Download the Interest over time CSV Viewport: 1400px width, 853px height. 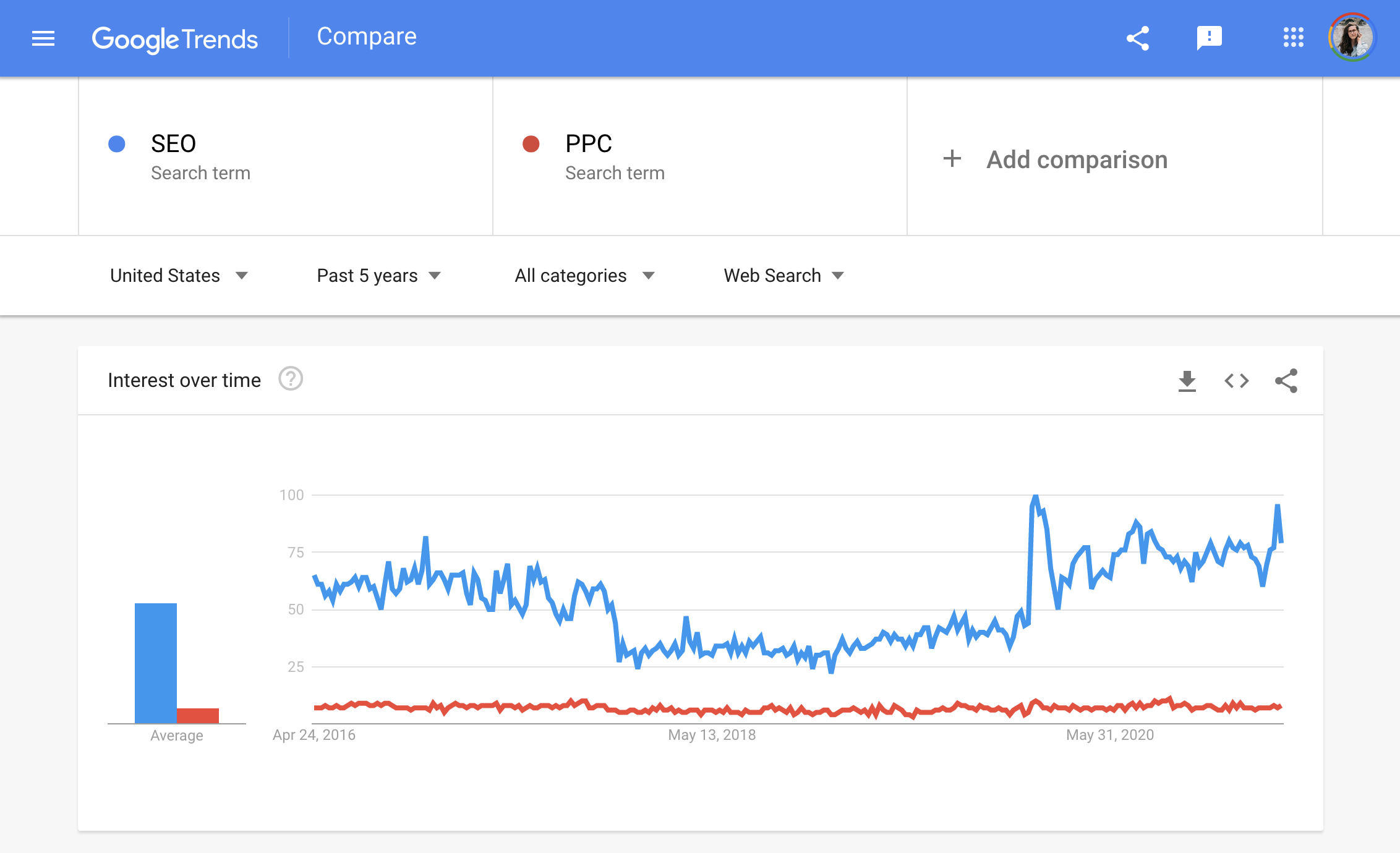1187,381
